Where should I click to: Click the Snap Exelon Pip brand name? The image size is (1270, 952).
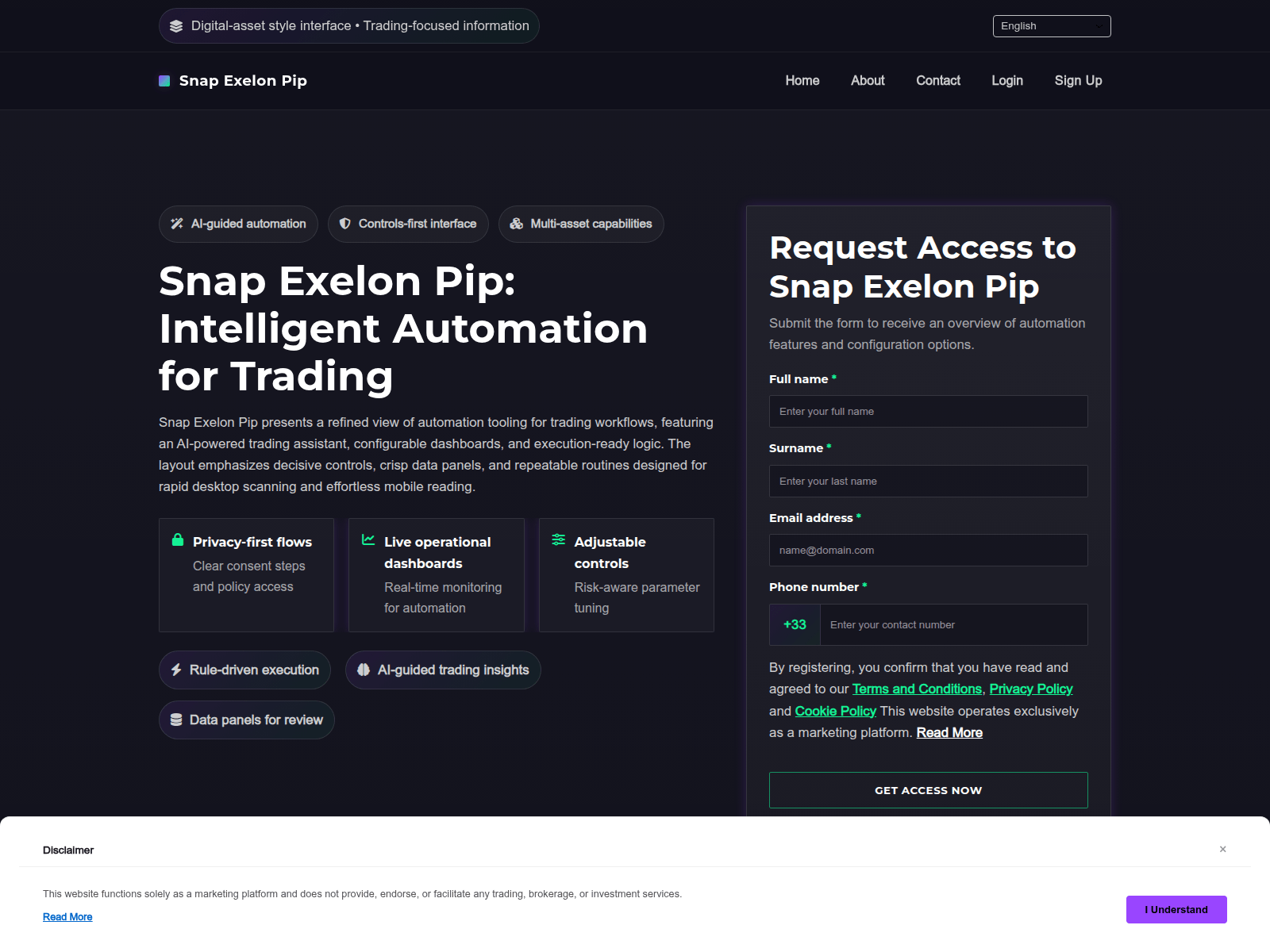[x=243, y=81]
